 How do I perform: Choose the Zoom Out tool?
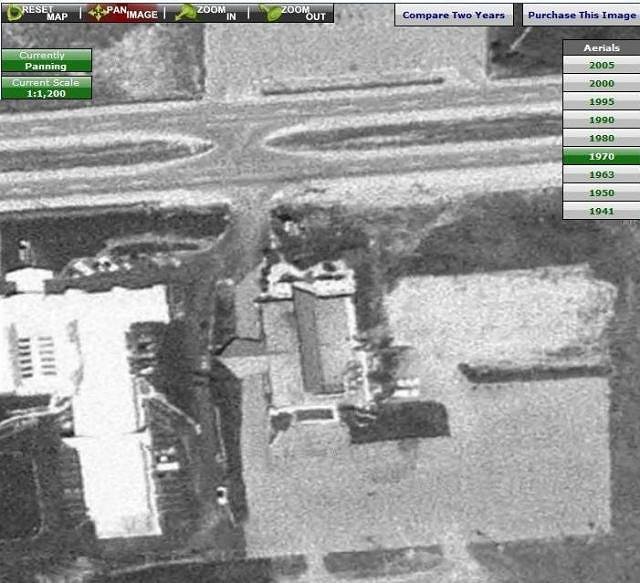point(293,12)
